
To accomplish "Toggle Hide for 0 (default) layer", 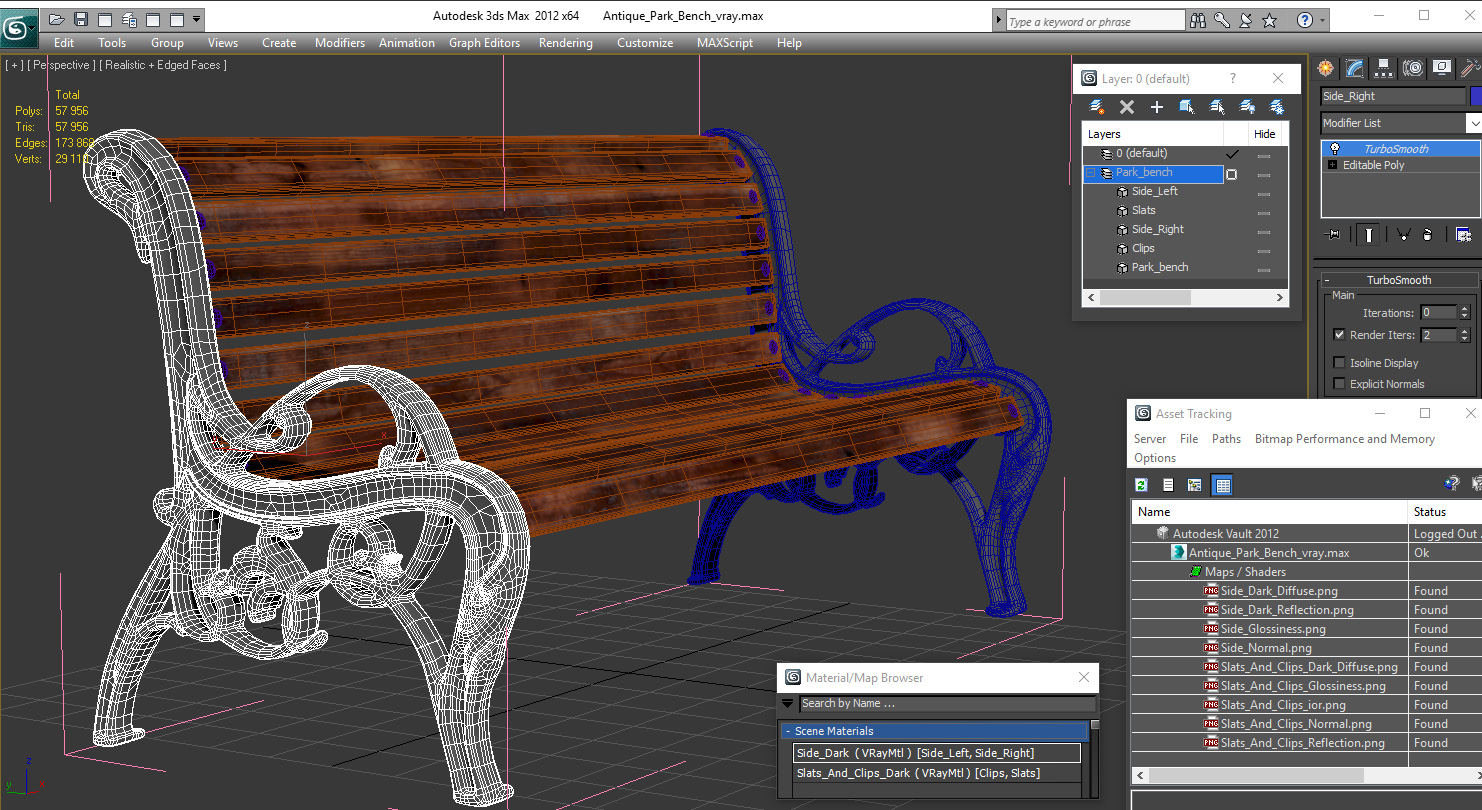I will (1264, 155).
